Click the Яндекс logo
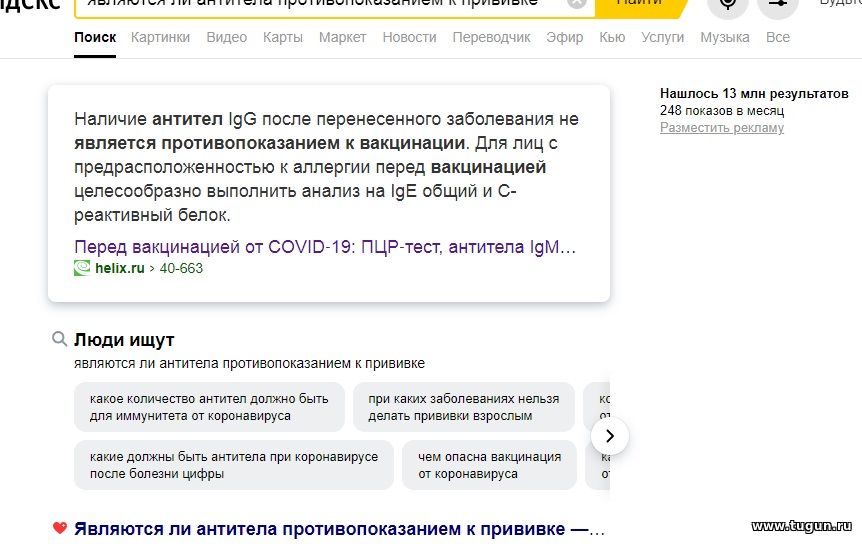 pyautogui.click(x=30, y=4)
